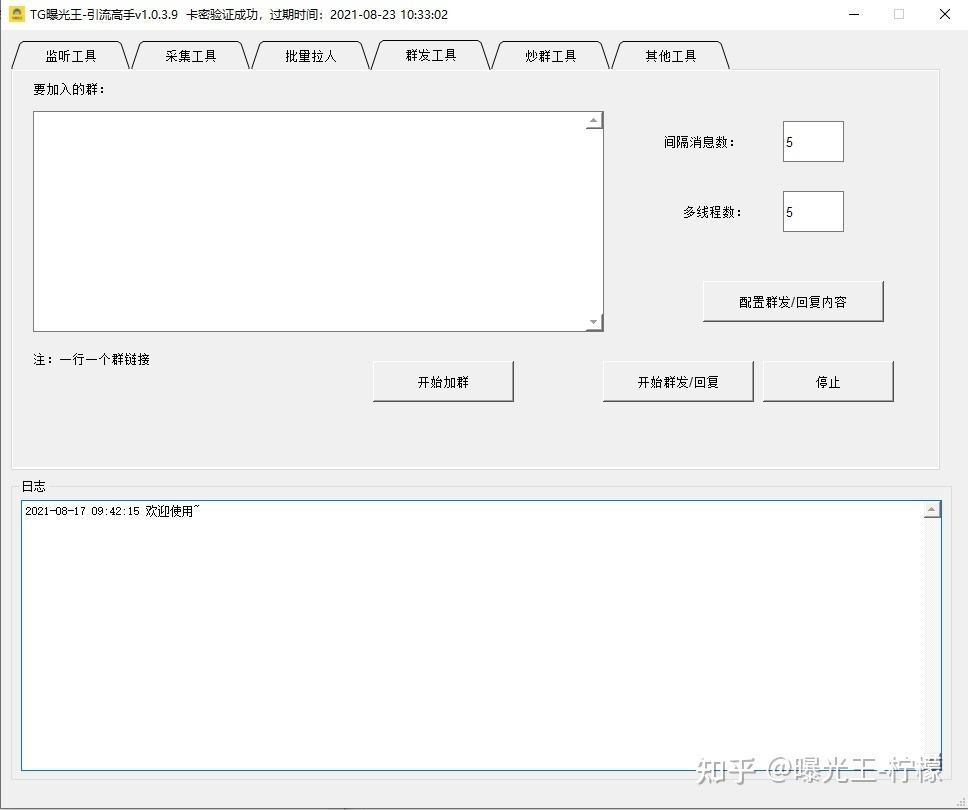Click the 群发工具 tab
This screenshot has height=810, width=968.
click(x=431, y=55)
